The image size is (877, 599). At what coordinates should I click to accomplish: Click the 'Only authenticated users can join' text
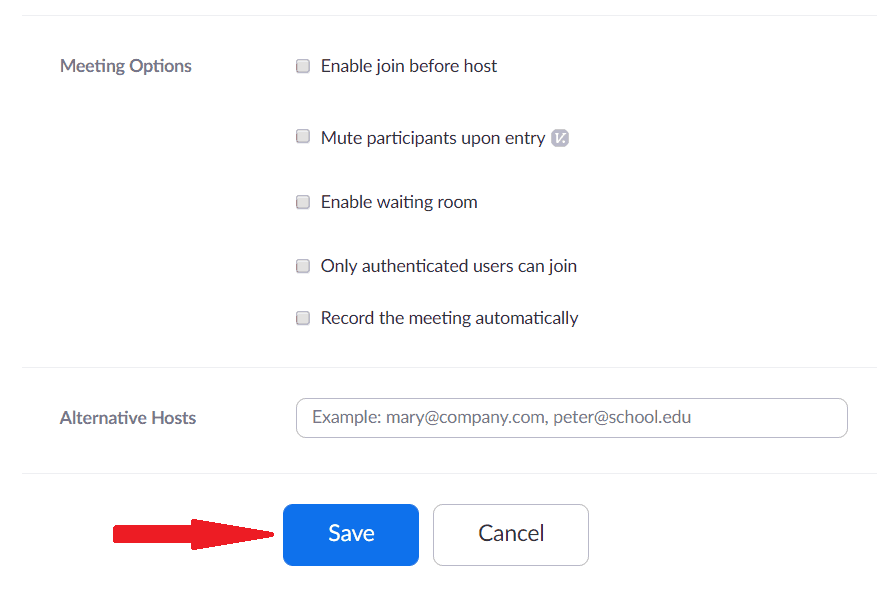(x=448, y=266)
